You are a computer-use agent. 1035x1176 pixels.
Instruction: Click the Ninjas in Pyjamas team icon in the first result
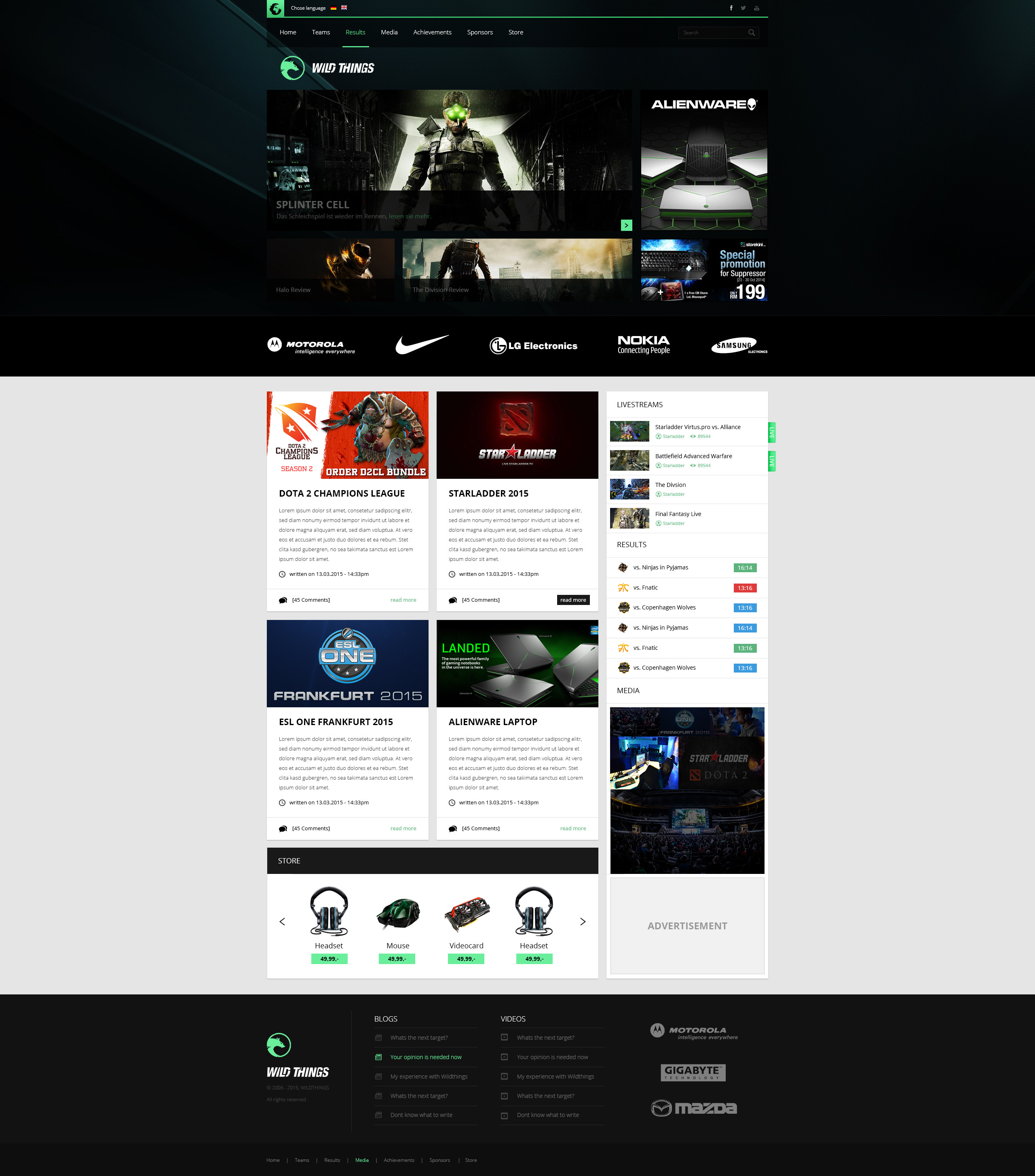[x=623, y=568]
